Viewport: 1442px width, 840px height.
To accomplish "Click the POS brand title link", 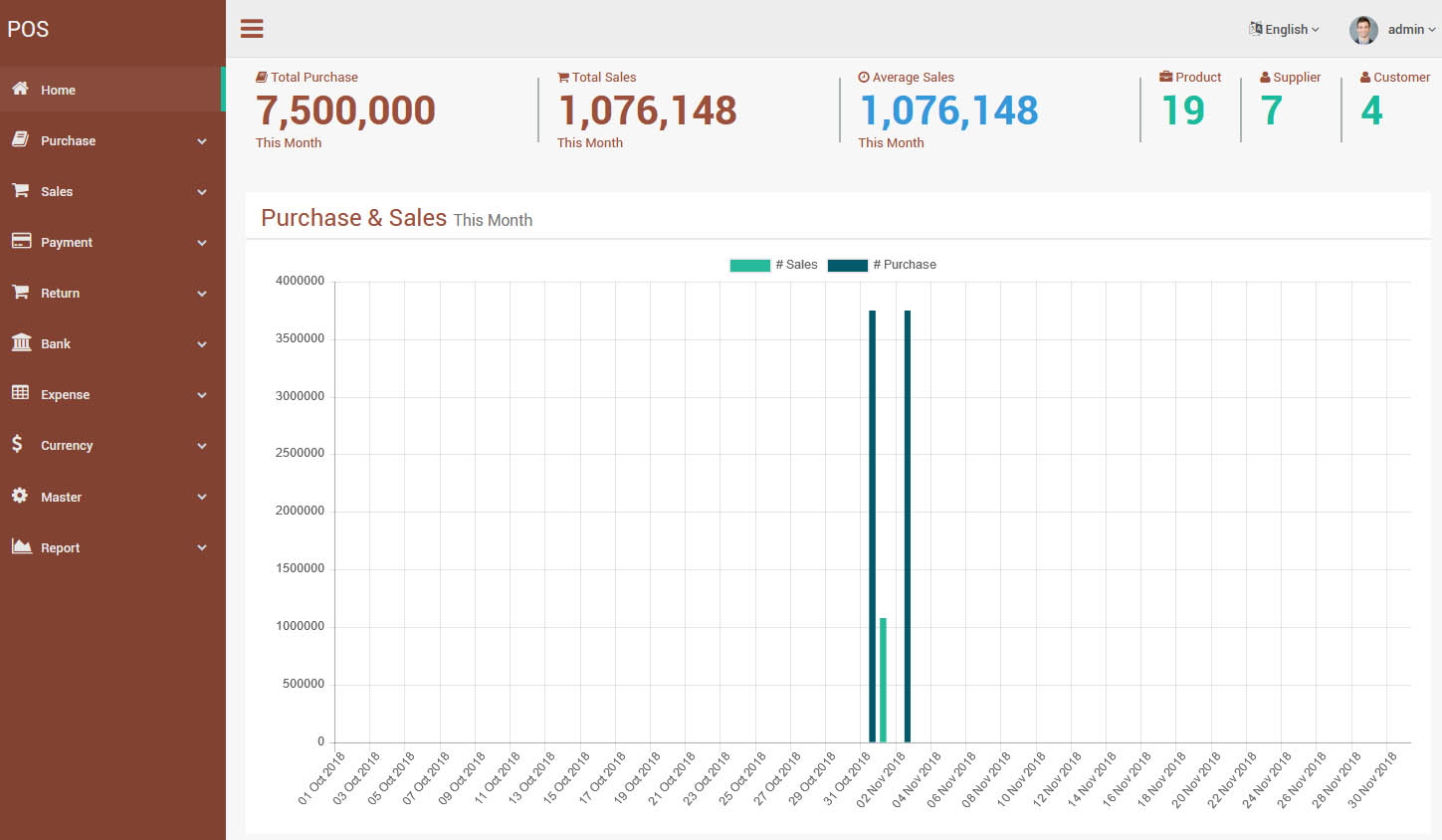I will (x=28, y=29).
